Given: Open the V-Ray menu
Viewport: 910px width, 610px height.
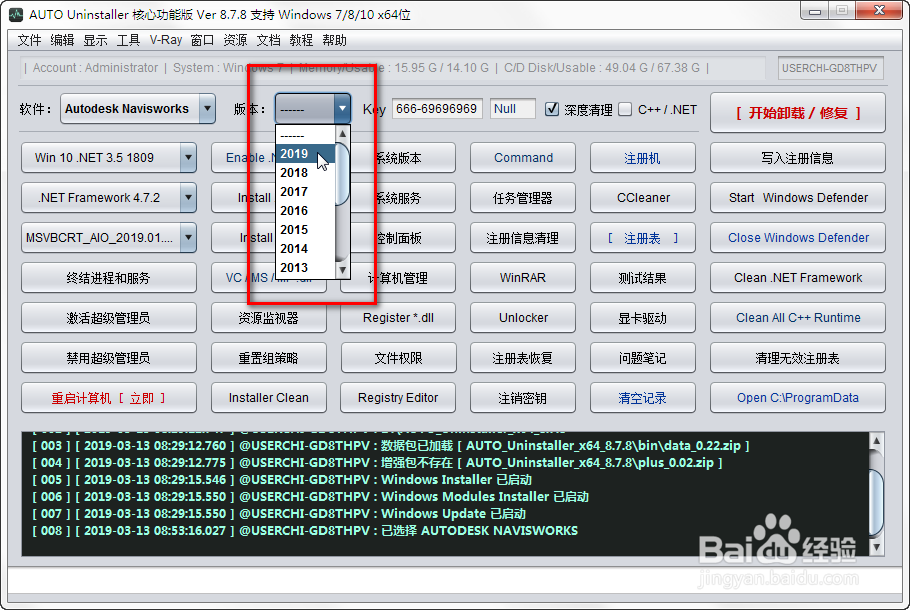Looking at the screenshot, I should [x=166, y=40].
